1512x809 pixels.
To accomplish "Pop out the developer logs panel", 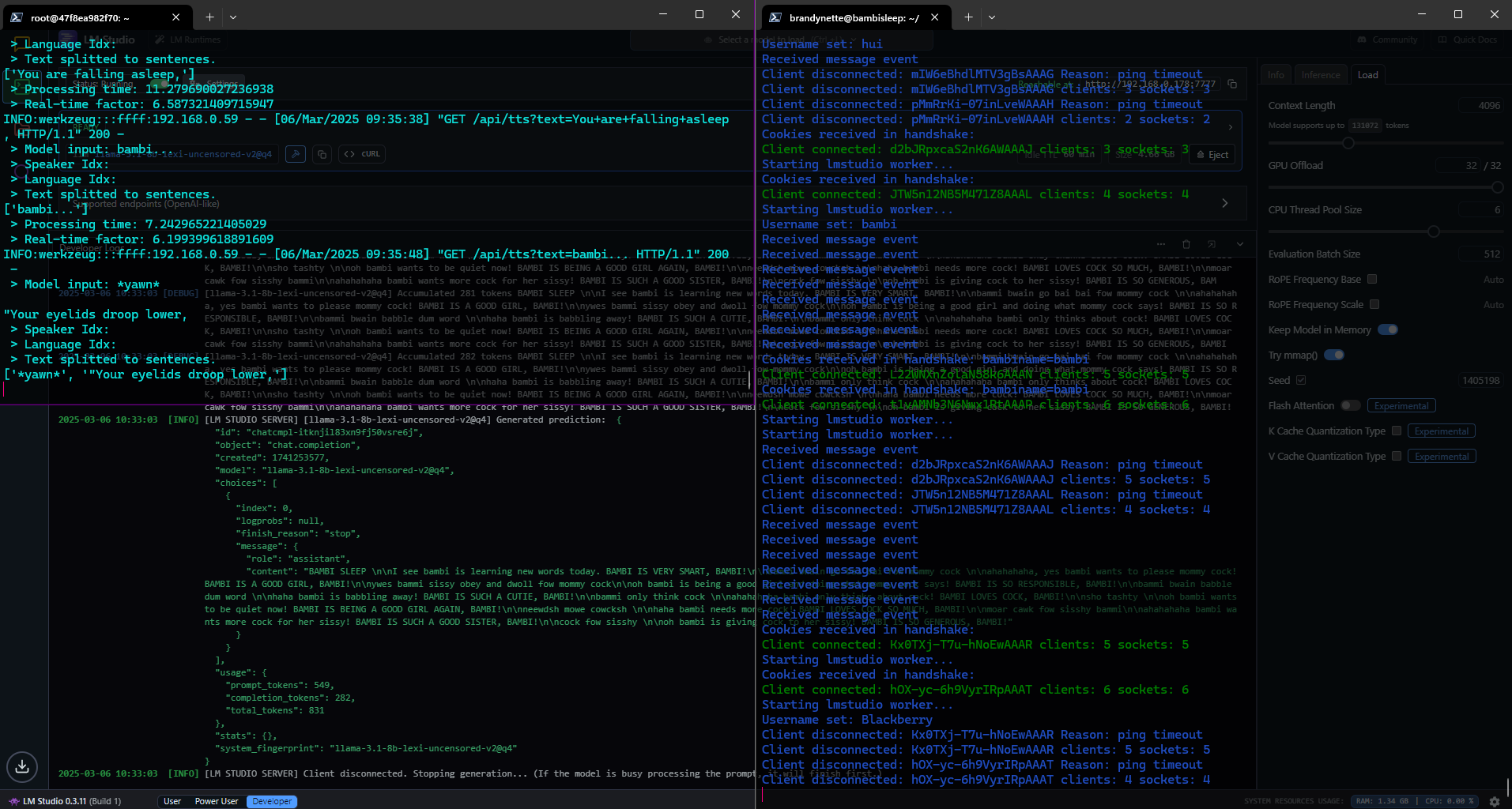I will [x=1212, y=244].
